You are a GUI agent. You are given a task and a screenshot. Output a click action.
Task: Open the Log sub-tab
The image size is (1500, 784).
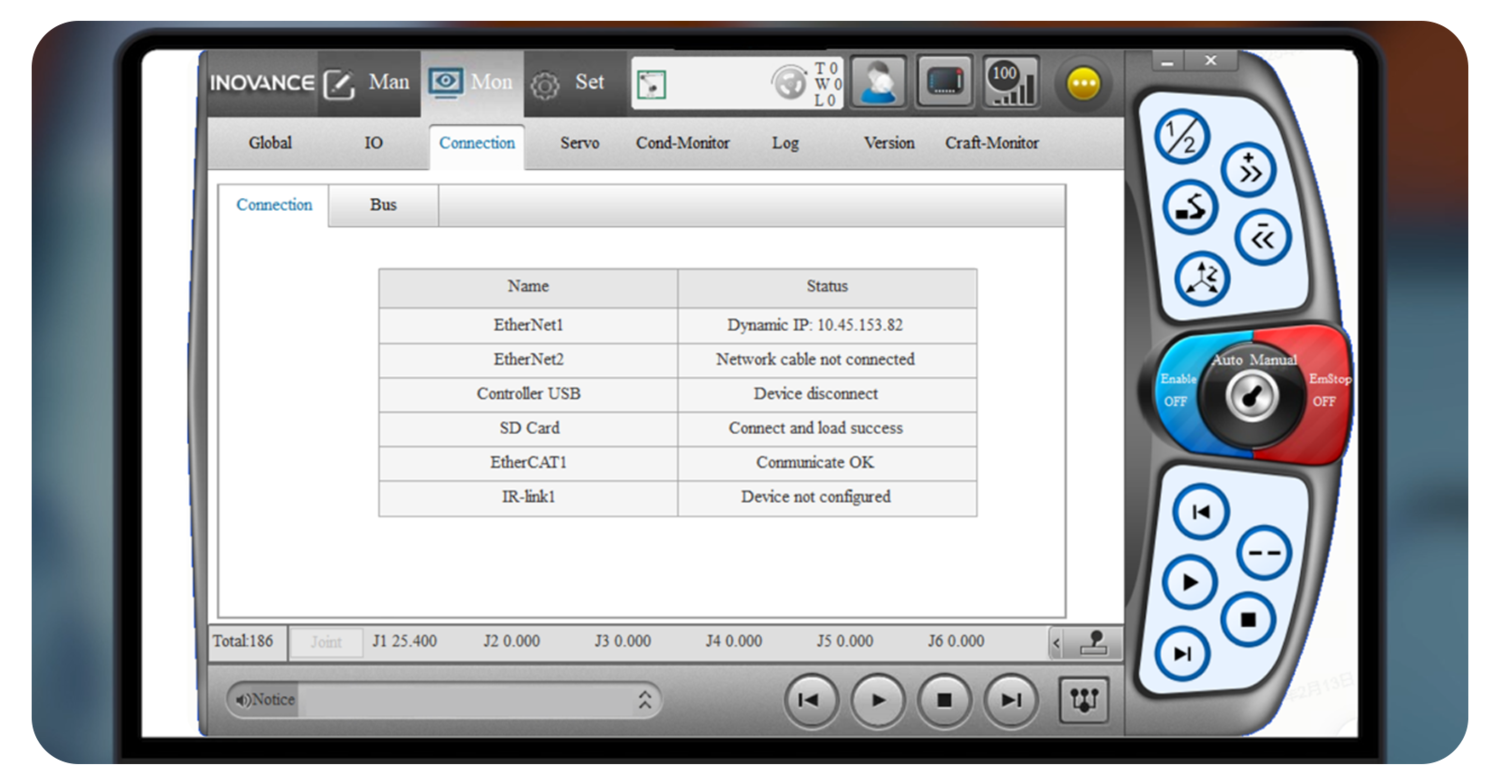tap(785, 143)
